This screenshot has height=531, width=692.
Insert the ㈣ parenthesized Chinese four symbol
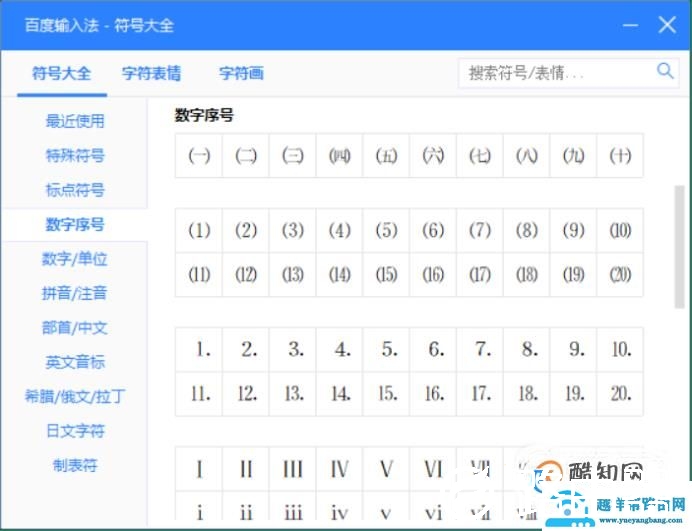(x=339, y=156)
